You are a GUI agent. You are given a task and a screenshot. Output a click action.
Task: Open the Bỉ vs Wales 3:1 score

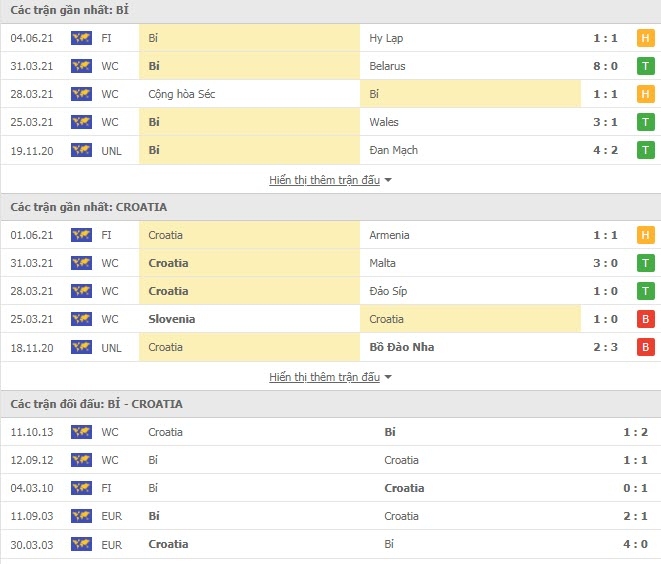coord(605,122)
